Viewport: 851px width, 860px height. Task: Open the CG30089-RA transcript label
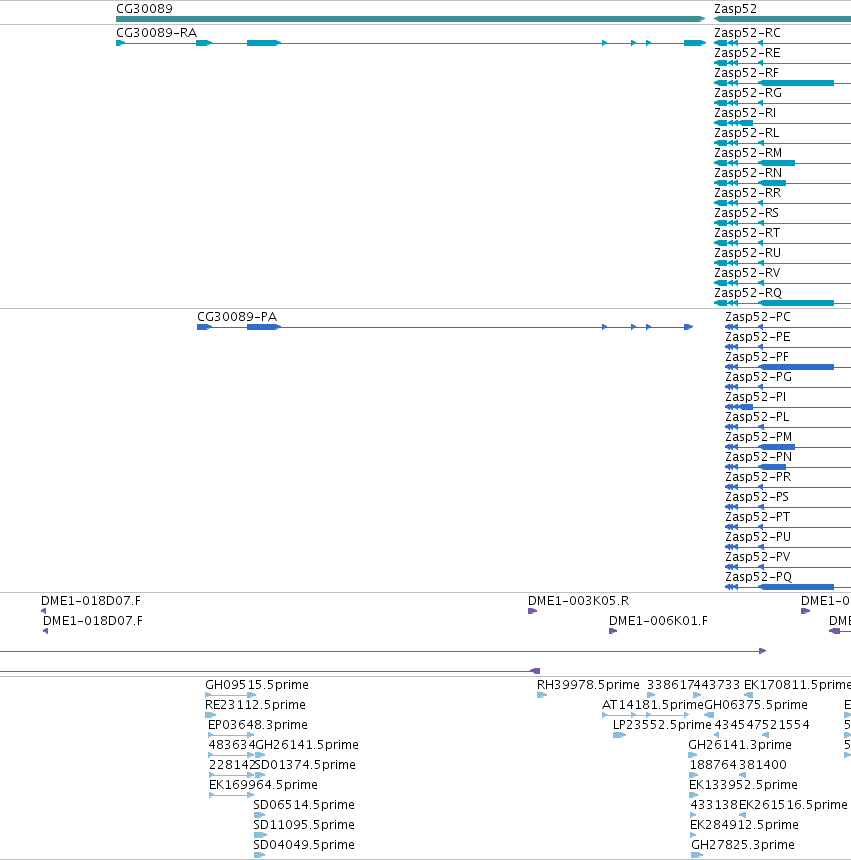tap(156, 33)
